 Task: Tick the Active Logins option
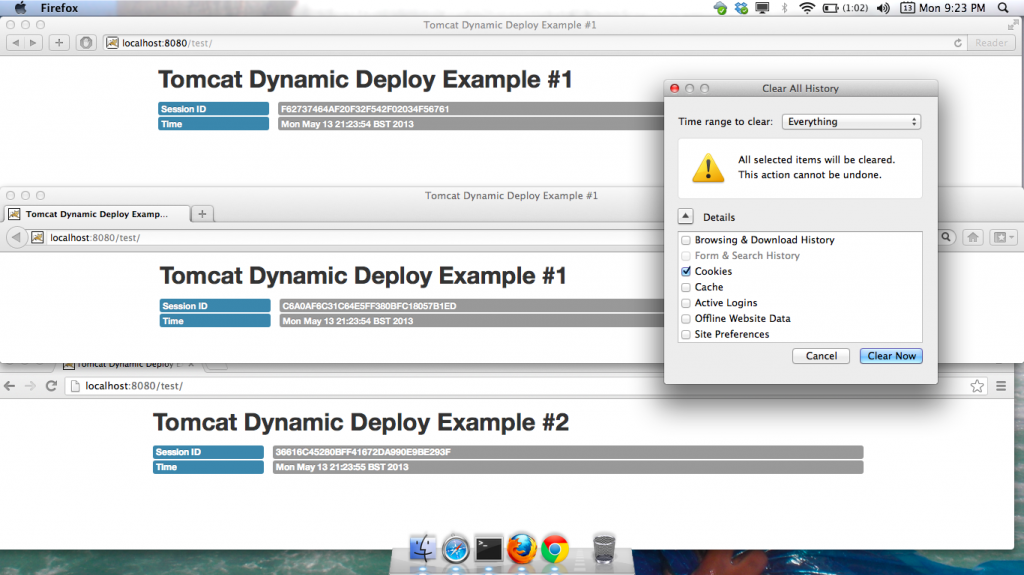tap(686, 303)
